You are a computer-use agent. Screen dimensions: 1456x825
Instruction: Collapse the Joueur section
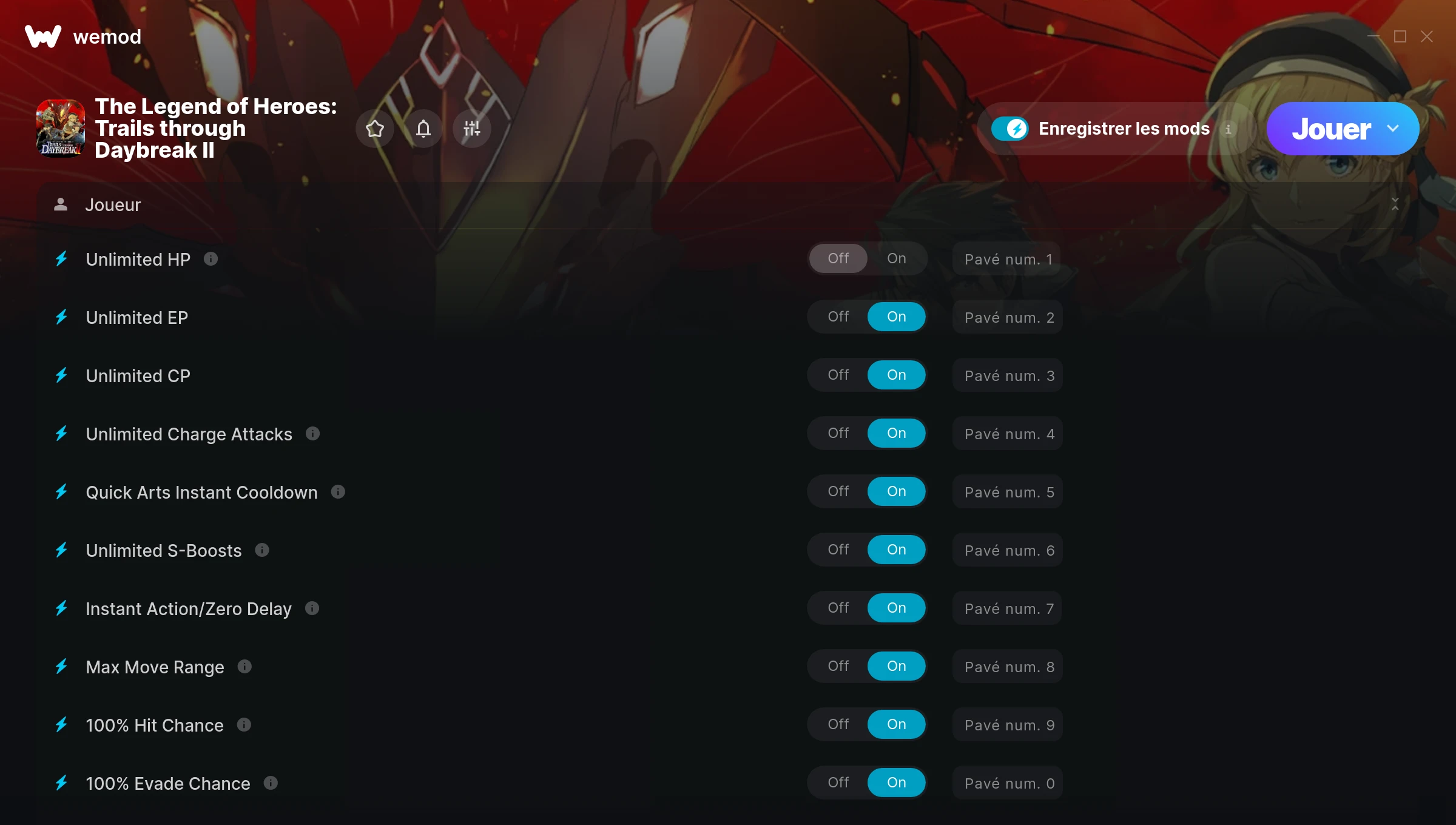click(1395, 204)
